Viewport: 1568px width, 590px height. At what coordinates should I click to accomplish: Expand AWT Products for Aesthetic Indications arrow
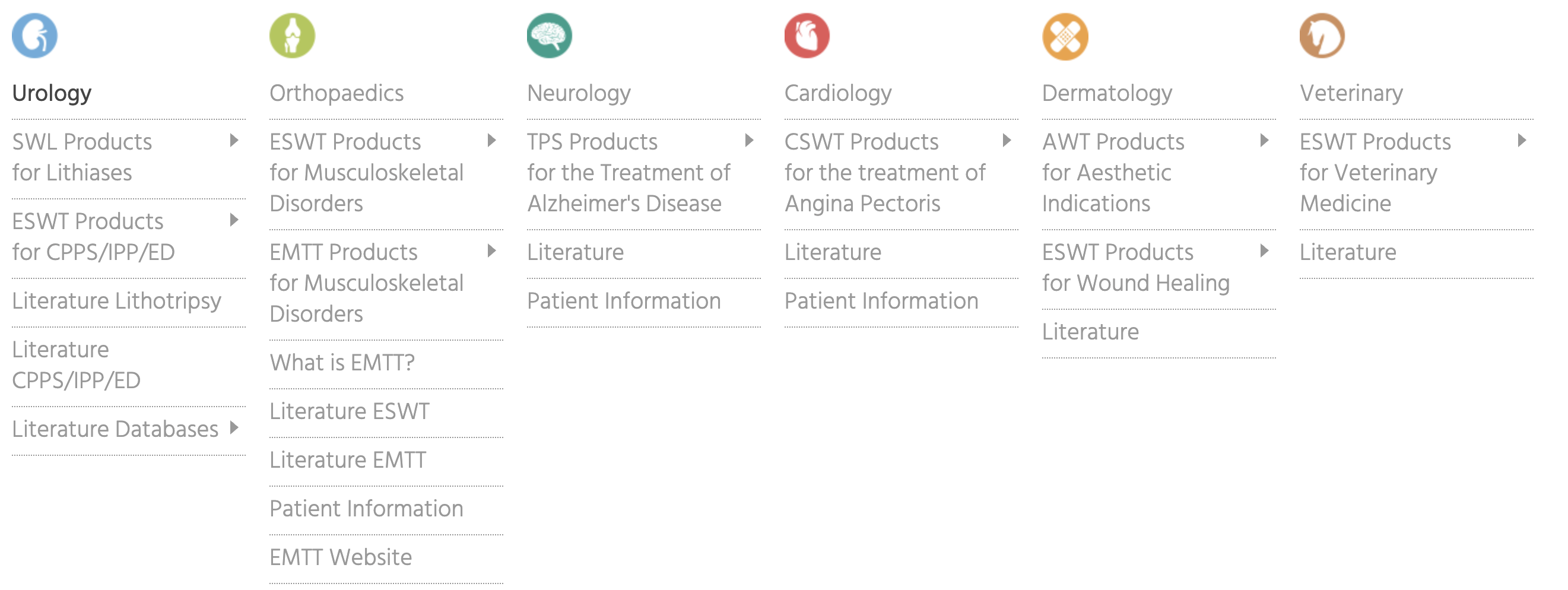coord(1264,141)
